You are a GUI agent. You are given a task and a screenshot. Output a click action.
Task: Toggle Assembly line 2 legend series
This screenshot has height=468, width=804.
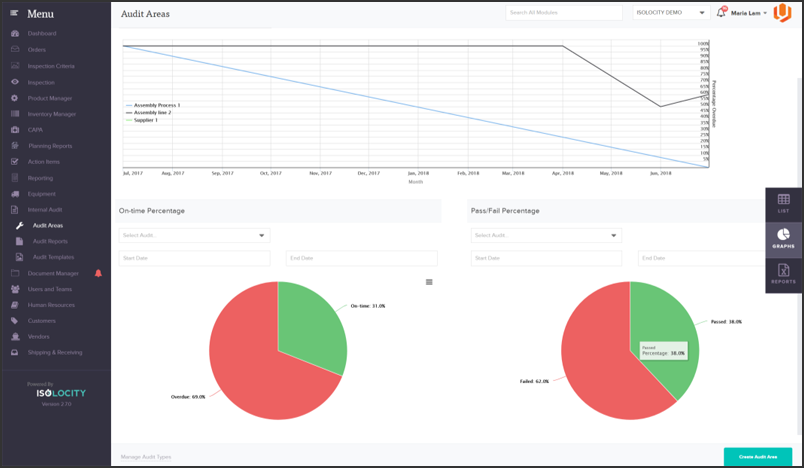(x=149, y=112)
